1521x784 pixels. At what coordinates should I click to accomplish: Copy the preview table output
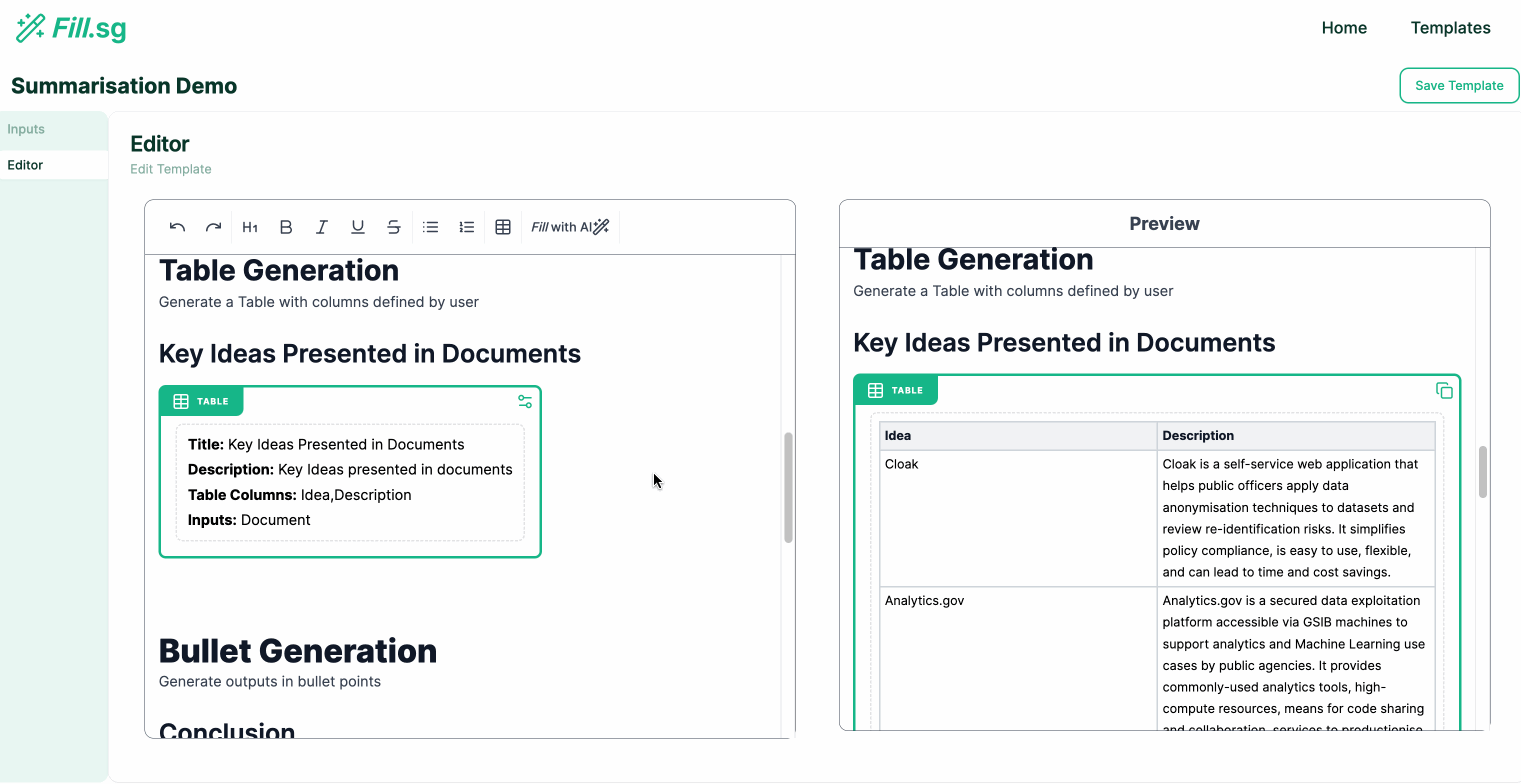click(x=1444, y=390)
